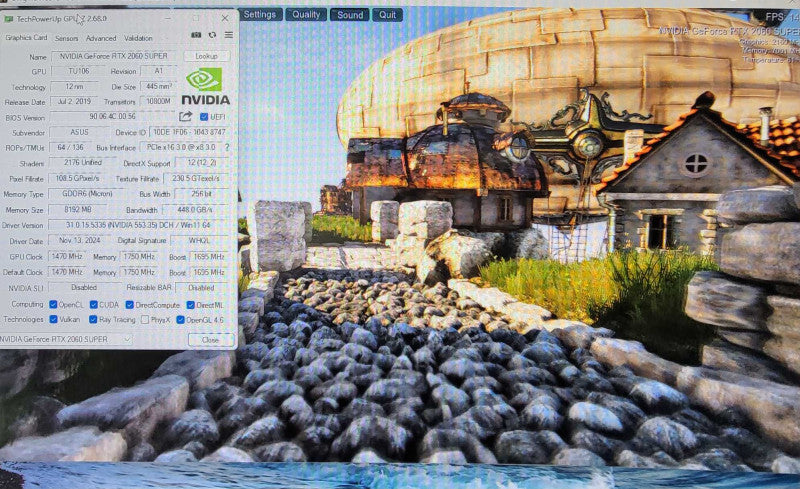
Task: Click the GPU-Z refresh icon
Action: (x=212, y=35)
